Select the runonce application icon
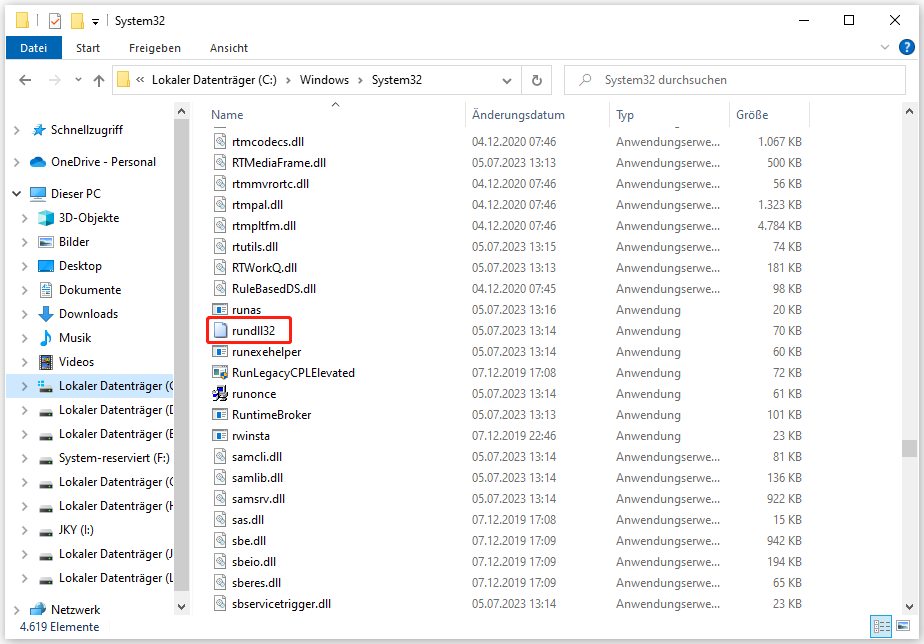This screenshot has width=924, height=644. click(x=222, y=394)
